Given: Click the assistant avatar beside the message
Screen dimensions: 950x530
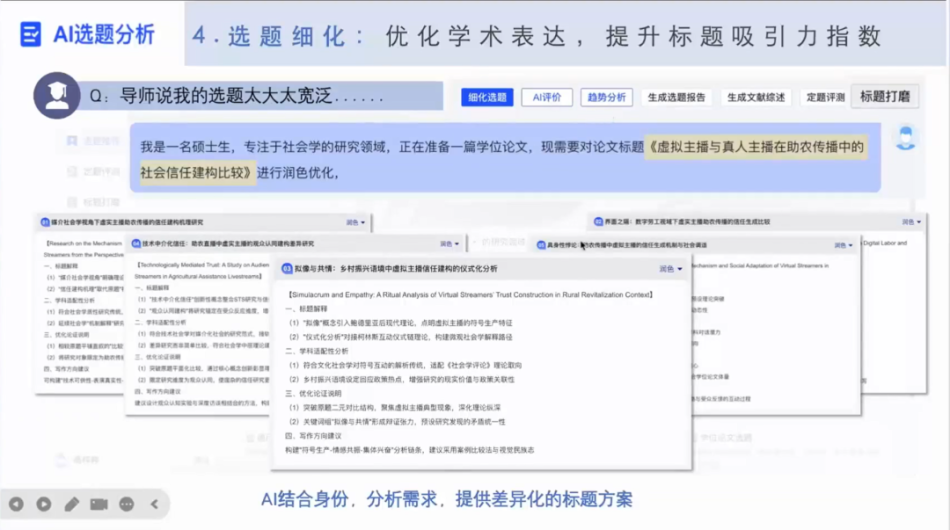Looking at the screenshot, I should tap(905, 139).
